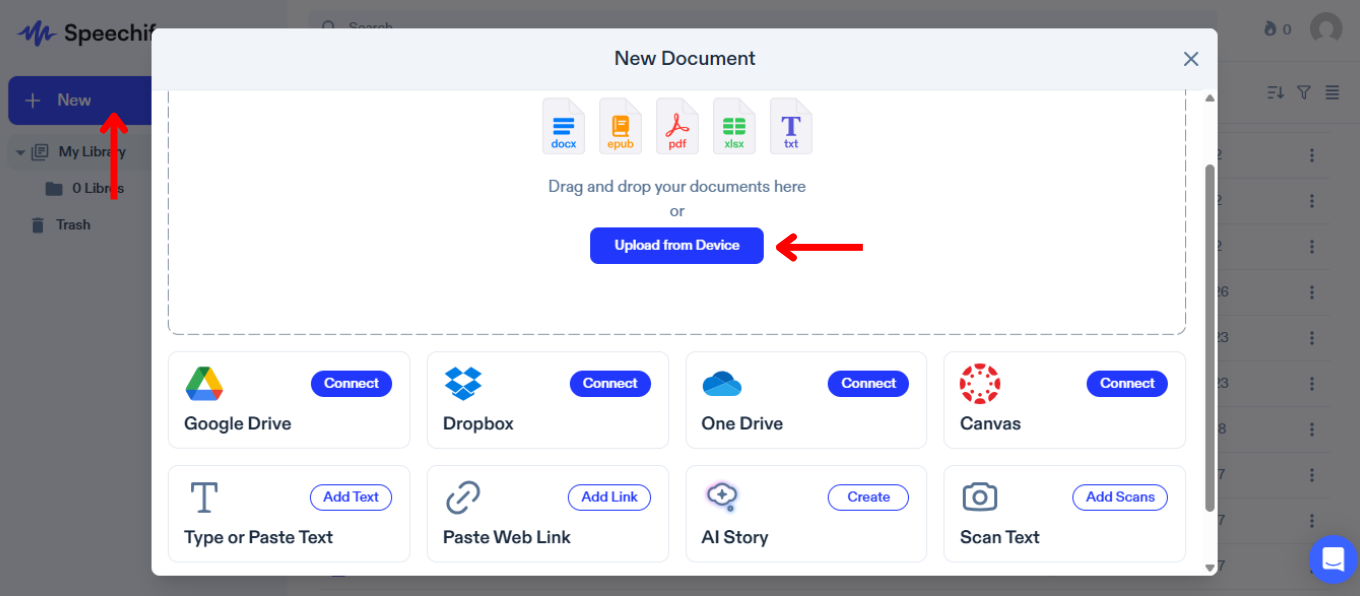Image resolution: width=1360 pixels, height=596 pixels.
Task: Click the epub format icon
Action: tap(620, 125)
